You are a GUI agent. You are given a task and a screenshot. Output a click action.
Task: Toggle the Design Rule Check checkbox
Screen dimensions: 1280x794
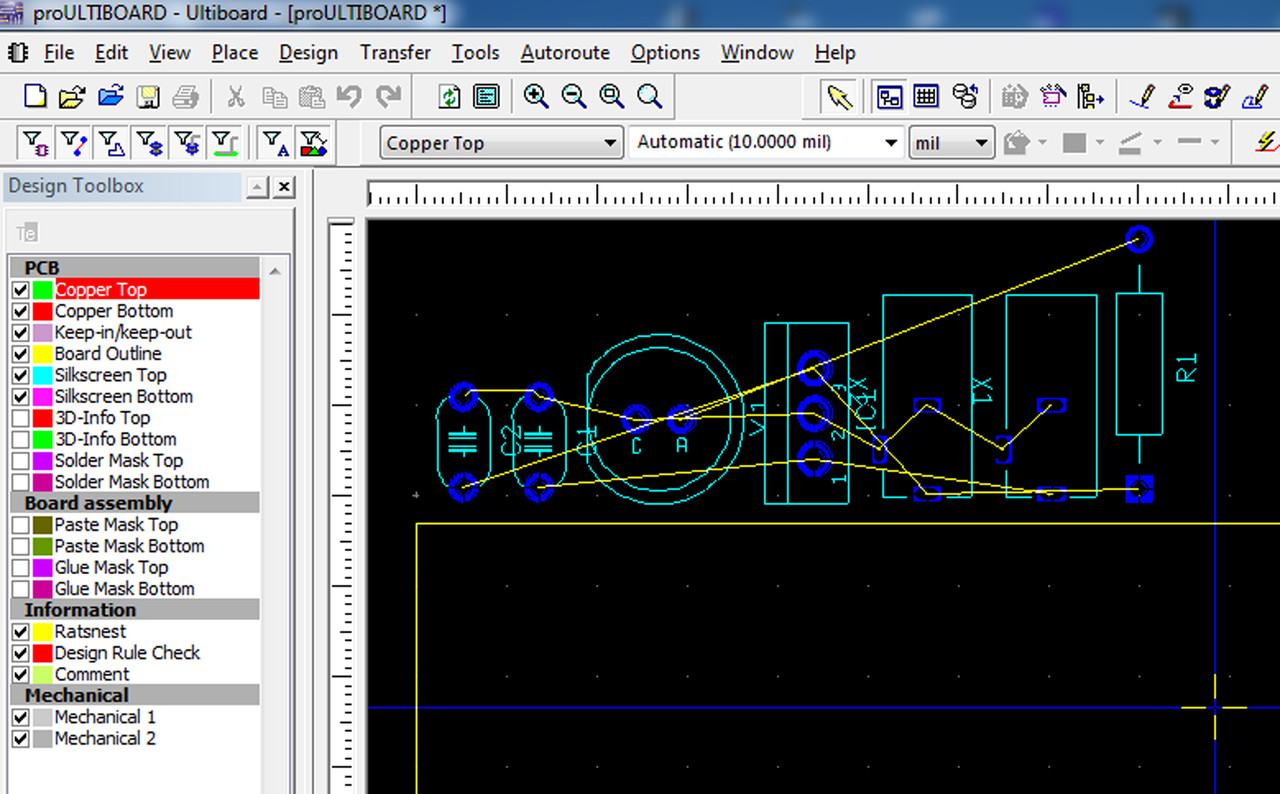(x=20, y=653)
